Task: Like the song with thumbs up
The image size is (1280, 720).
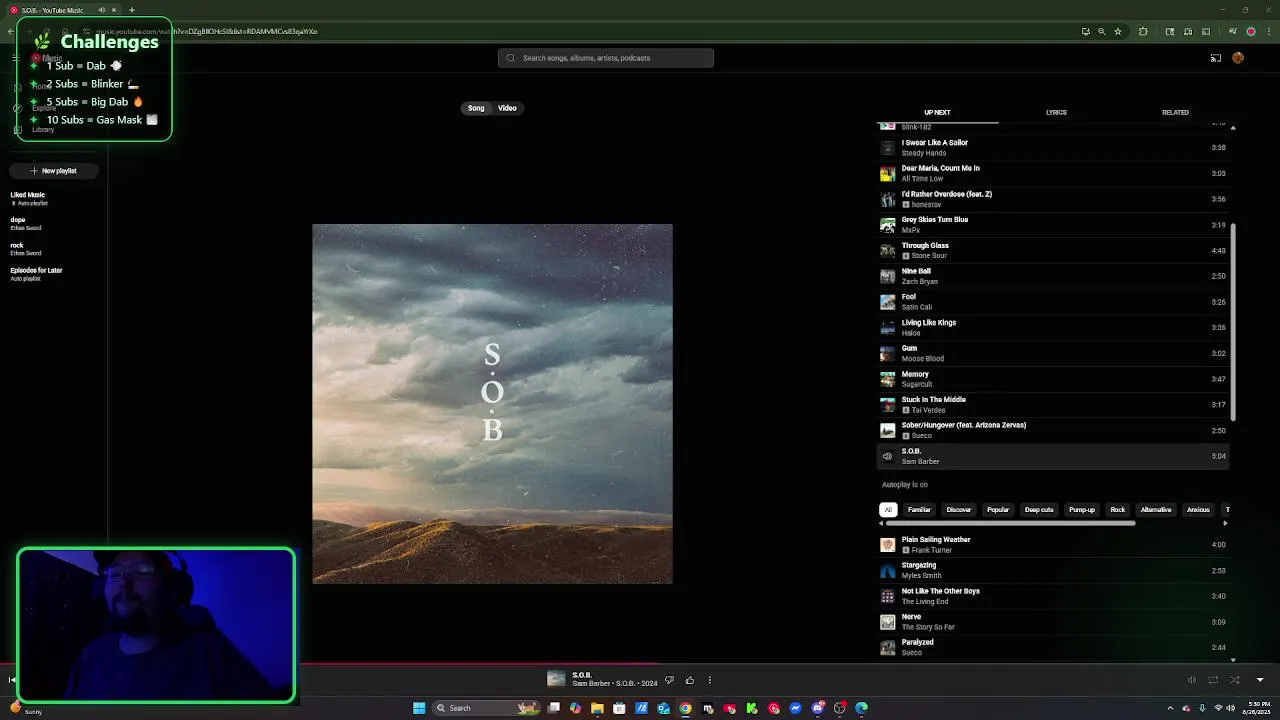Action: [x=689, y=680]
